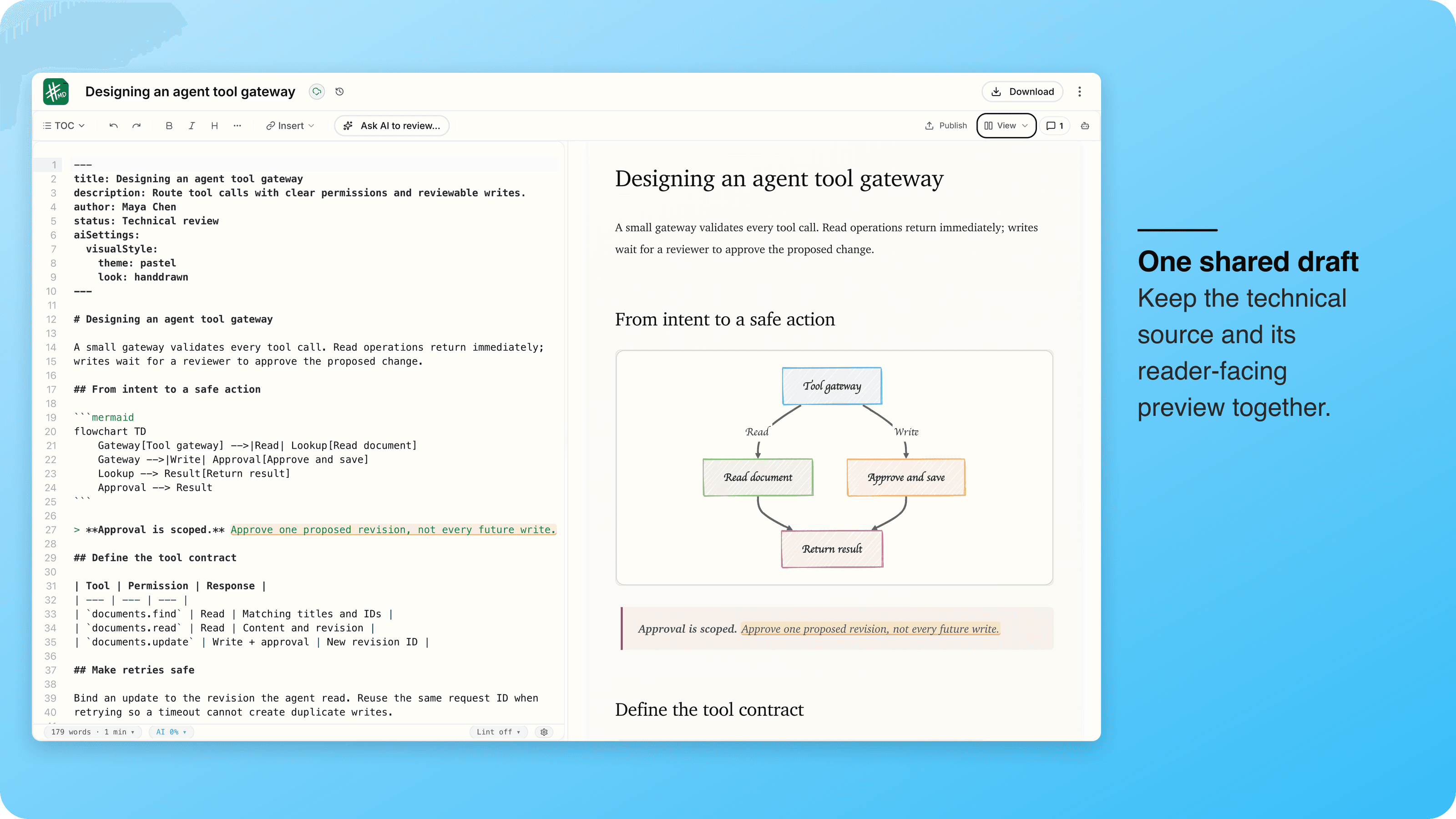1456x819 pixels.
Task: Click the preview heading 'Define the tool contract'
Action: 709,710
